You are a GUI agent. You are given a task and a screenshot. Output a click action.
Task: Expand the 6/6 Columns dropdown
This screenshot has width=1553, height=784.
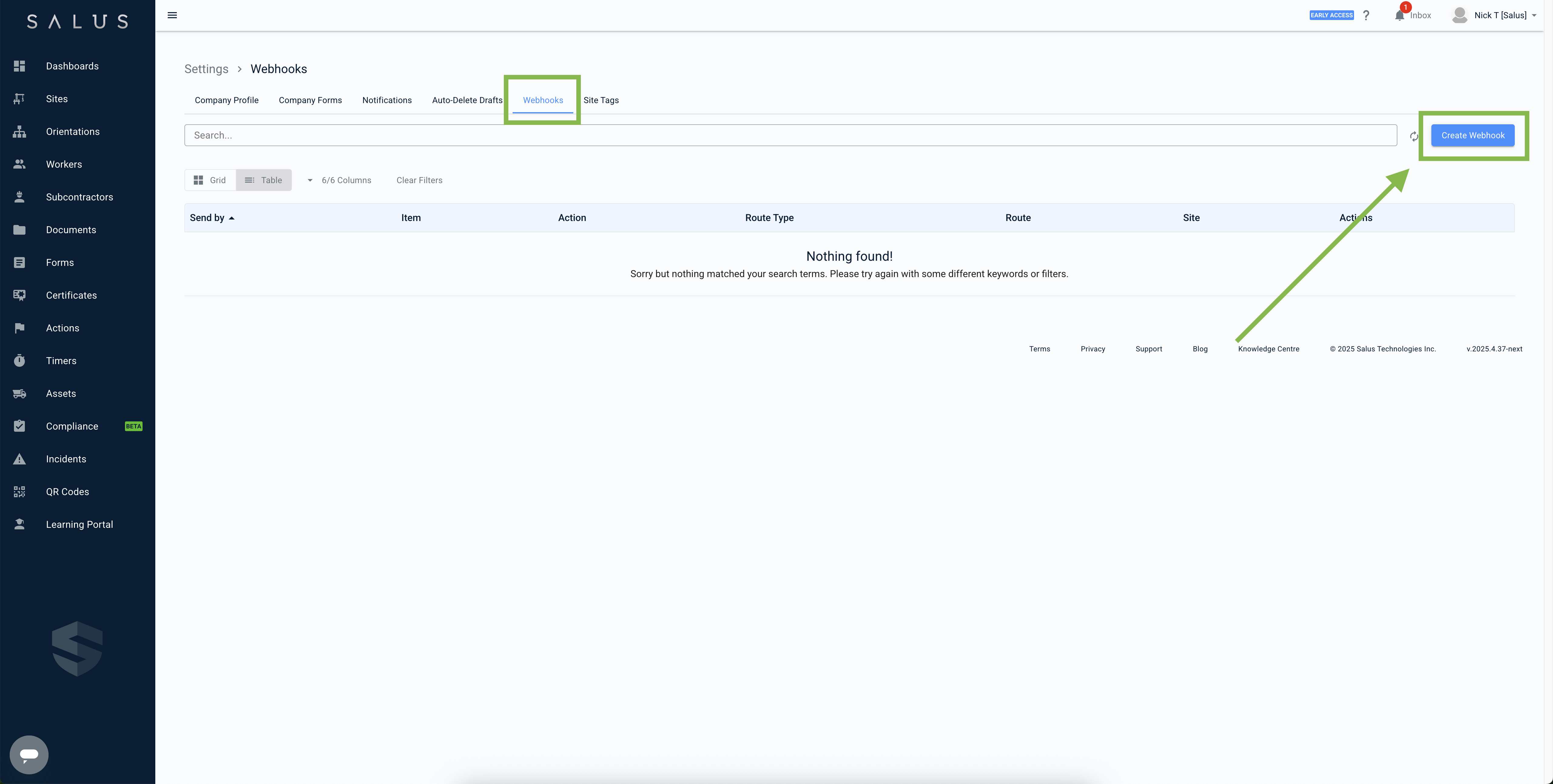pyautogui.click(x=339, y=180)
